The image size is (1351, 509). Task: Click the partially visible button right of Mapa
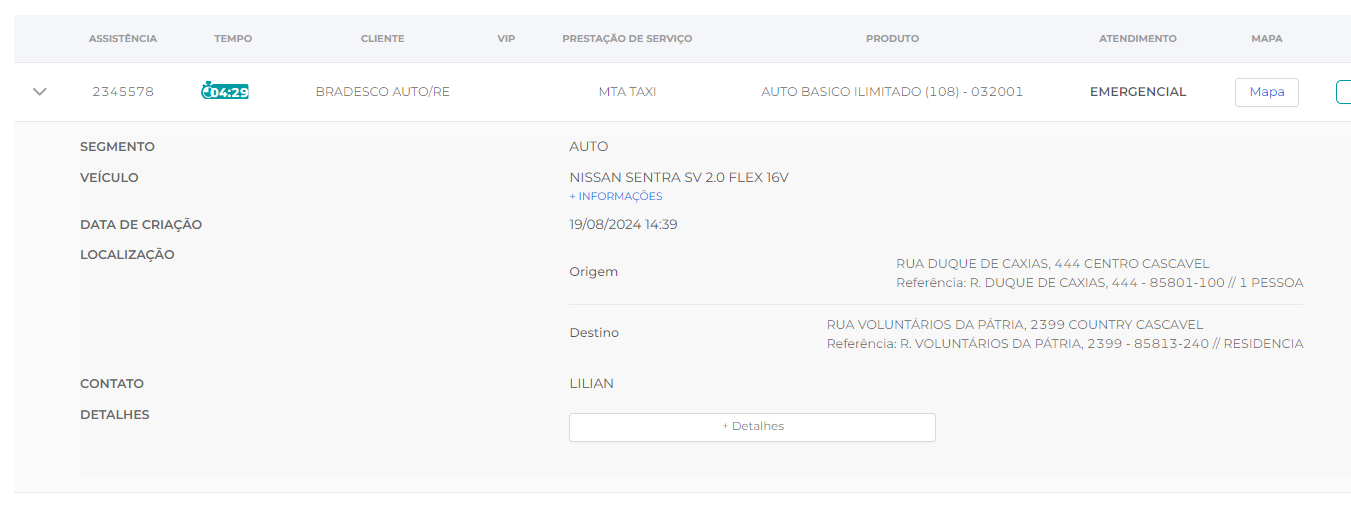[x=1343, y=92]
